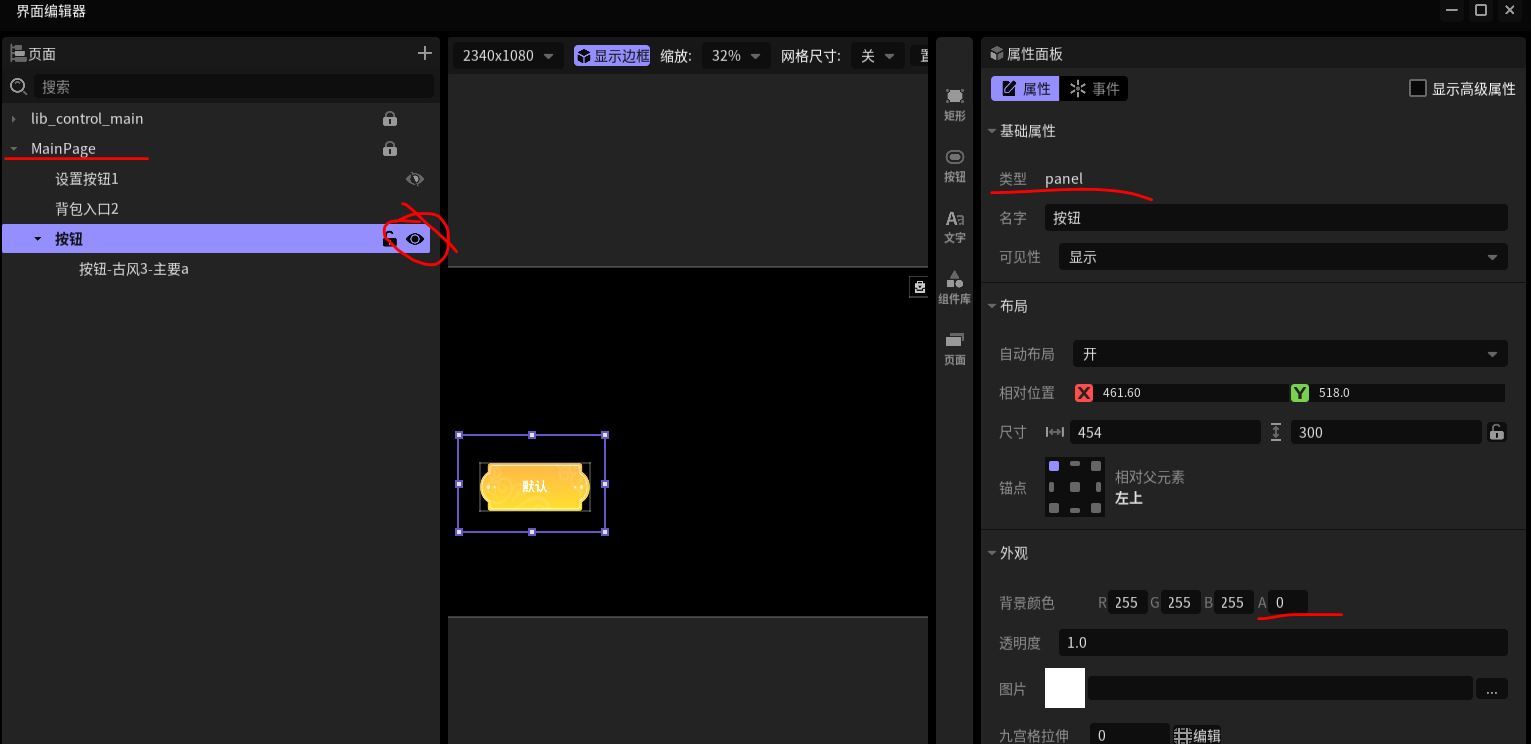Image resolution: width=1531 pixels, height=744 pixels.
Task: Open the 可见性 显示 dropdown
Action: [x=1283, y=257]
